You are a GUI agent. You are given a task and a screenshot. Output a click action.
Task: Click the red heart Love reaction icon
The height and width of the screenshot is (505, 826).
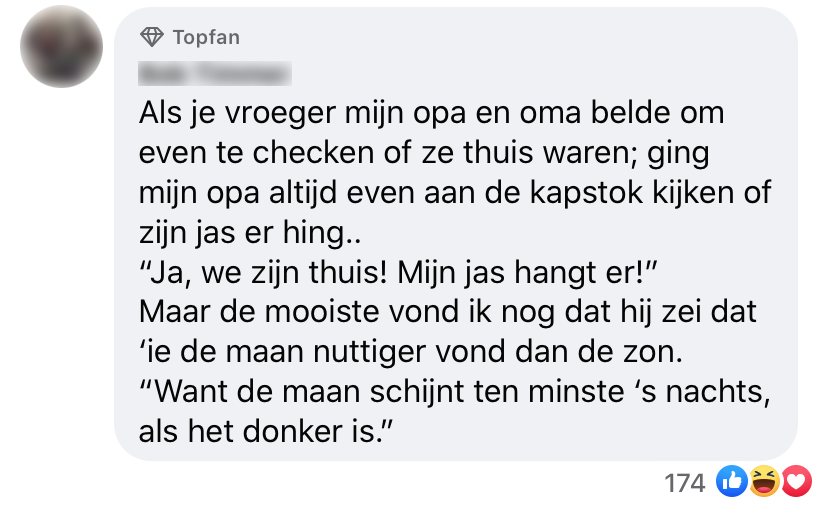click(x=795, y=483)
